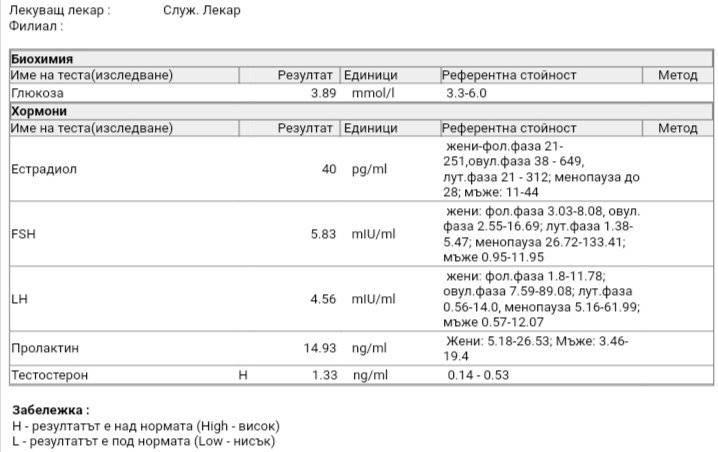Click the Естрадиол test name

[43, 169]
